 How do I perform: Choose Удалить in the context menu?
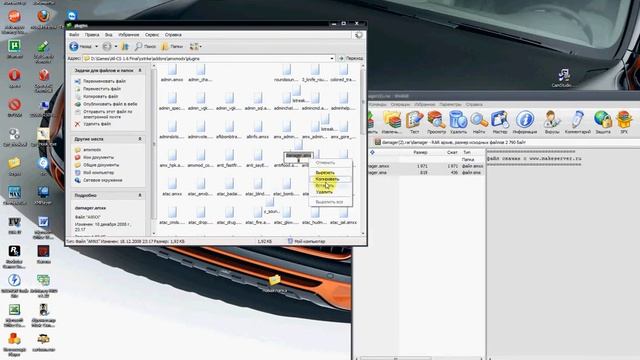click(x=324, y=192)
